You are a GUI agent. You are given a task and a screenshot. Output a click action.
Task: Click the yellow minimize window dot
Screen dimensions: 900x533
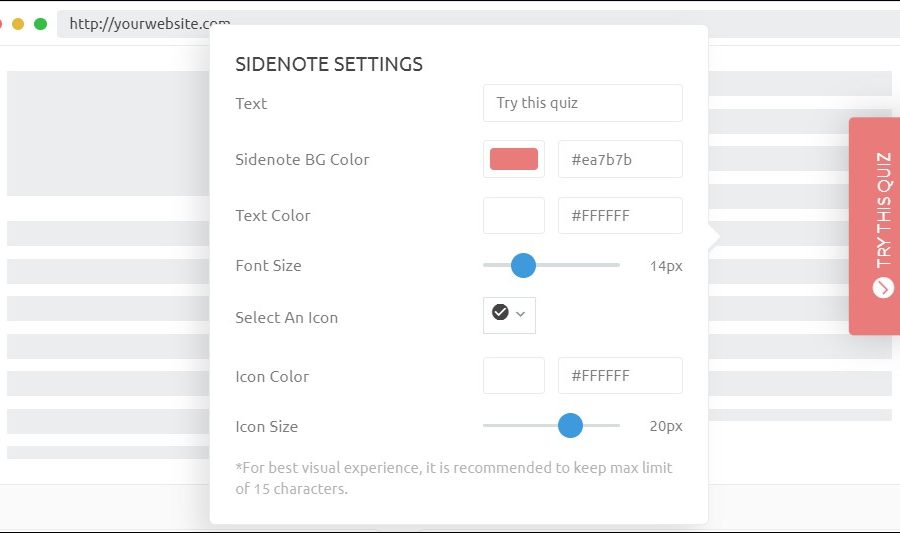[18, 24]
